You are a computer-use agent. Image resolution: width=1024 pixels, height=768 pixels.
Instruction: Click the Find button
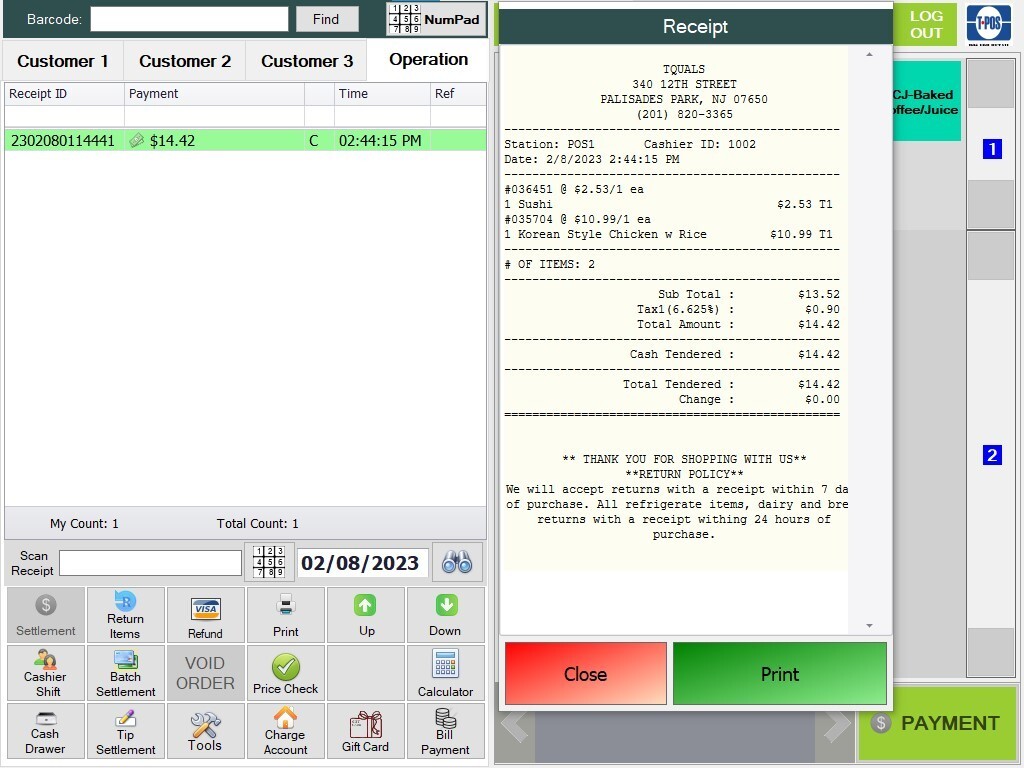click(x=327, y=19)
